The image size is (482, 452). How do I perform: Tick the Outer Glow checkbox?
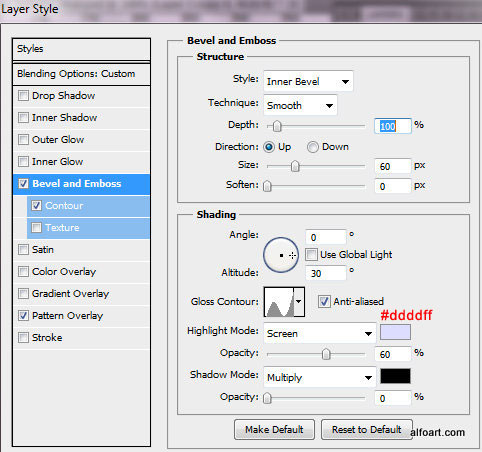click(23, 140)
